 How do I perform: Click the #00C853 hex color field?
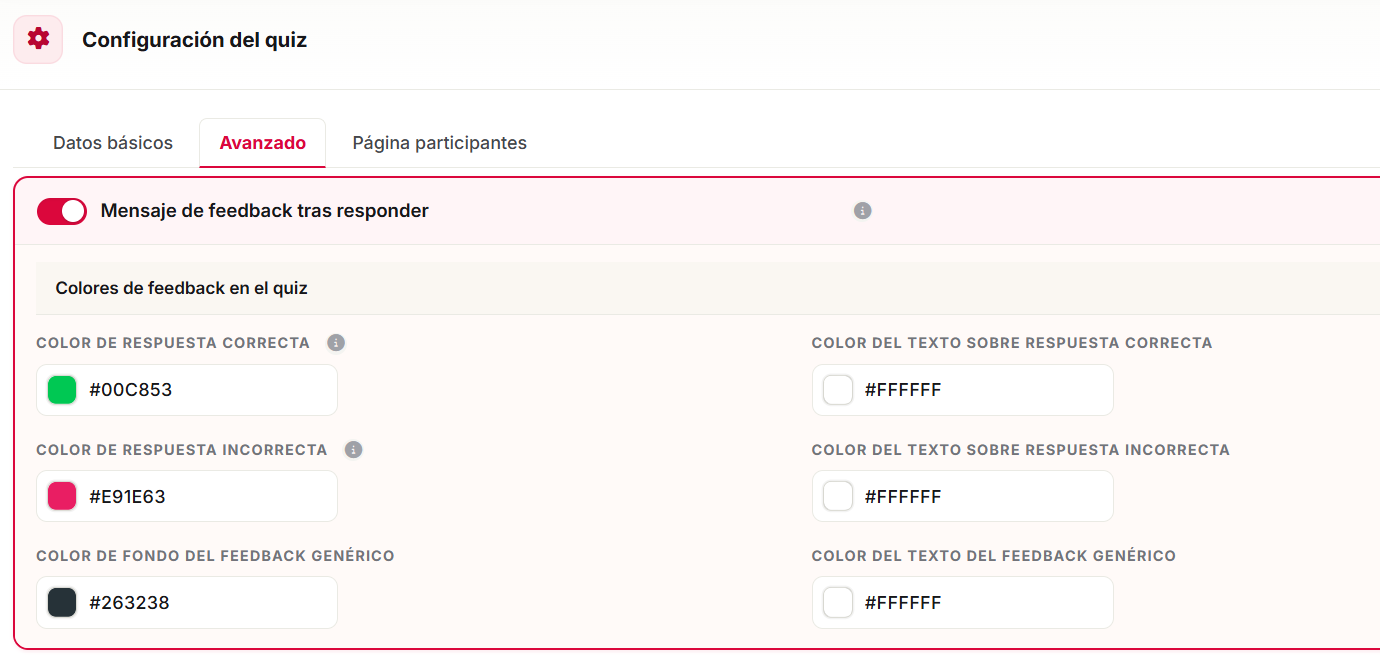(187, 390)
